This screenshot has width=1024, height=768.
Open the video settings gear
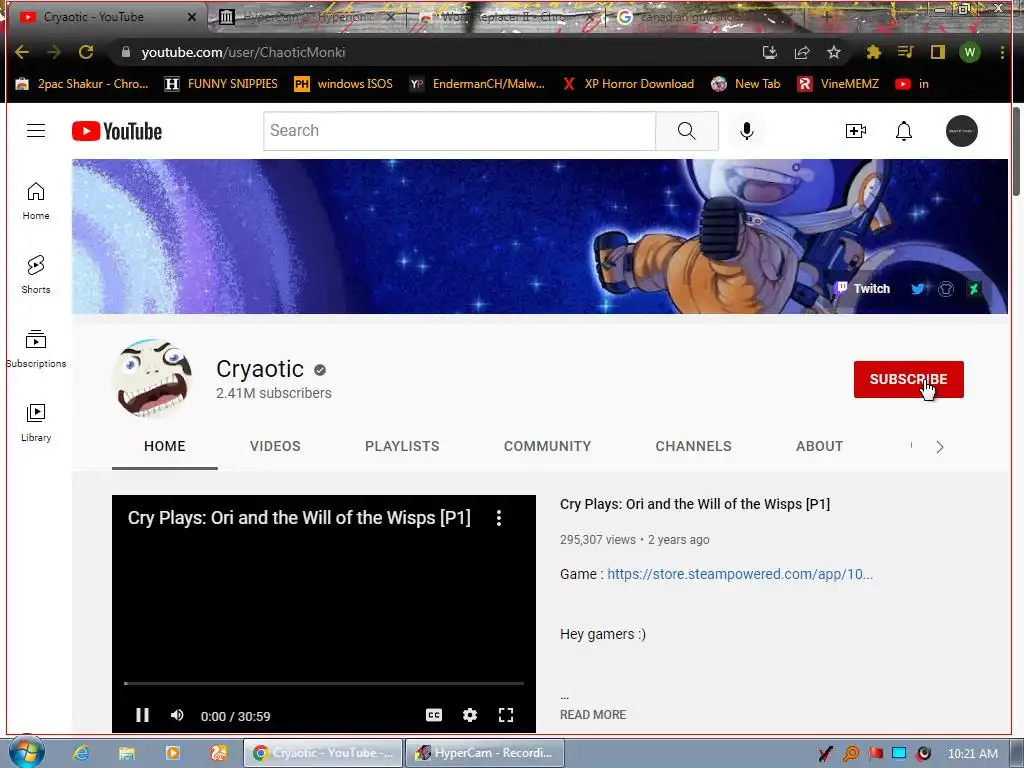click(x=470, y=715)
